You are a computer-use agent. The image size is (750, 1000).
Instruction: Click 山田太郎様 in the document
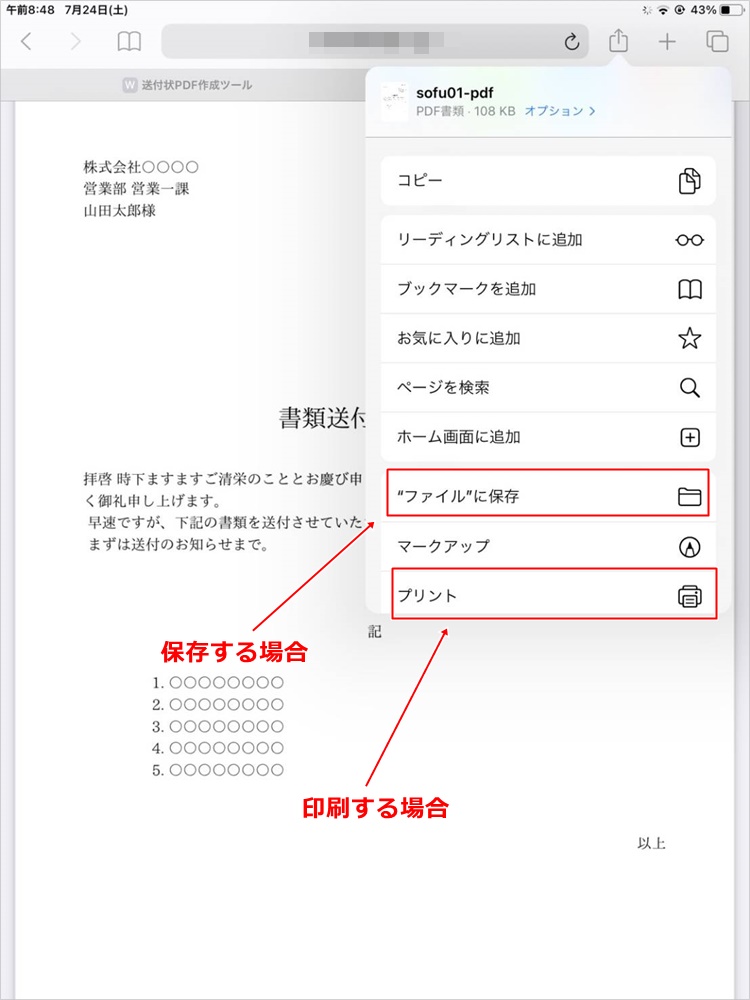click(x=119, y=210)
